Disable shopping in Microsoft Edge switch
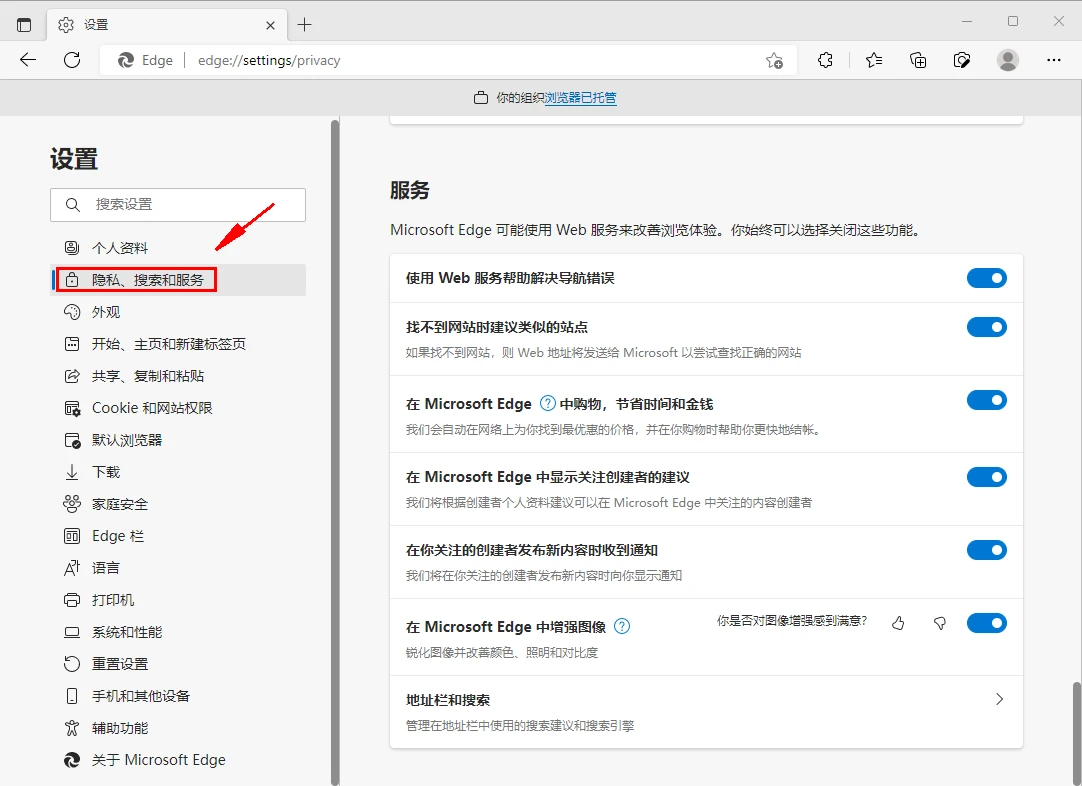The height and width of the screenshot is (786, 1082). point(986,400)
